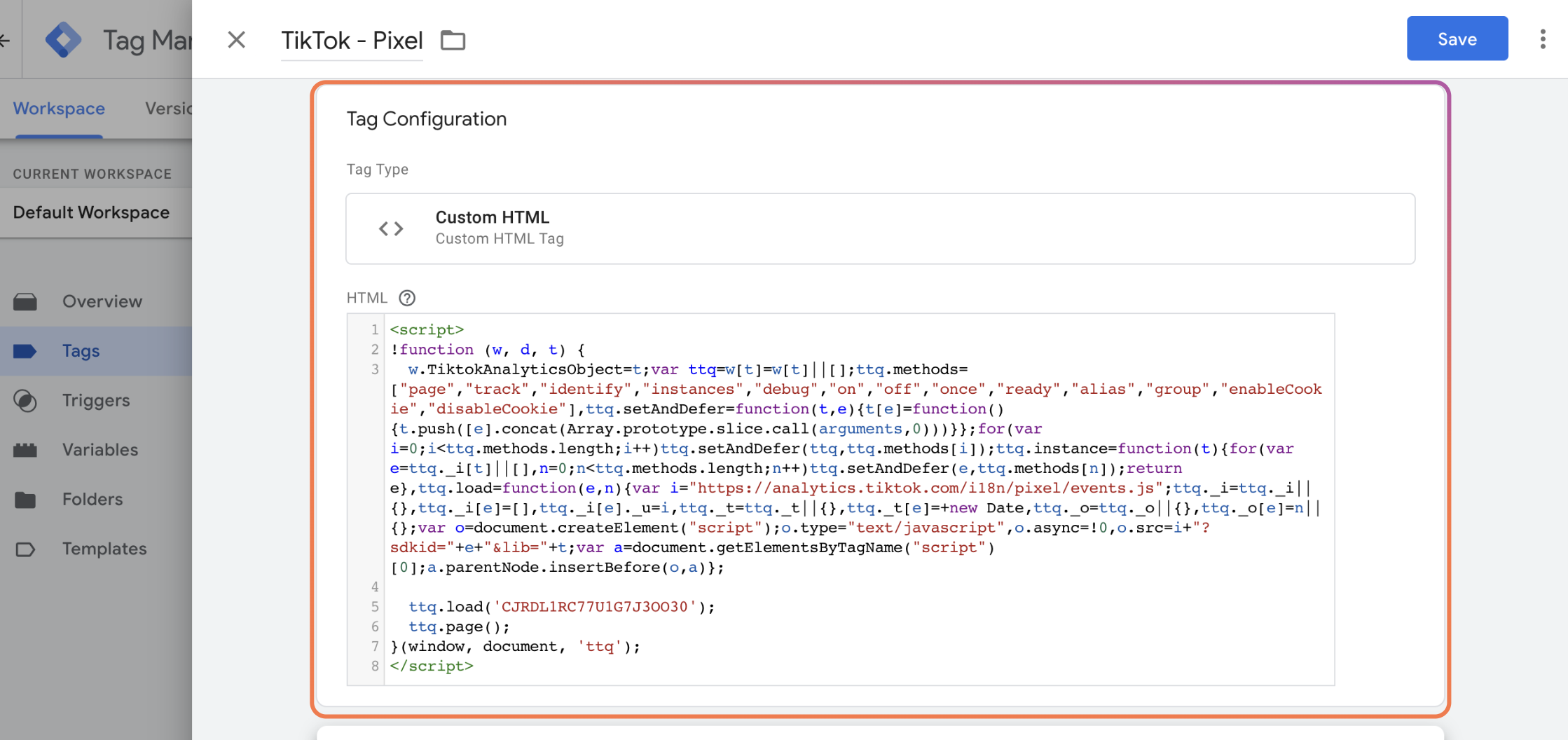Click the }(window, document, 'ttq') line

pos(515,647)
